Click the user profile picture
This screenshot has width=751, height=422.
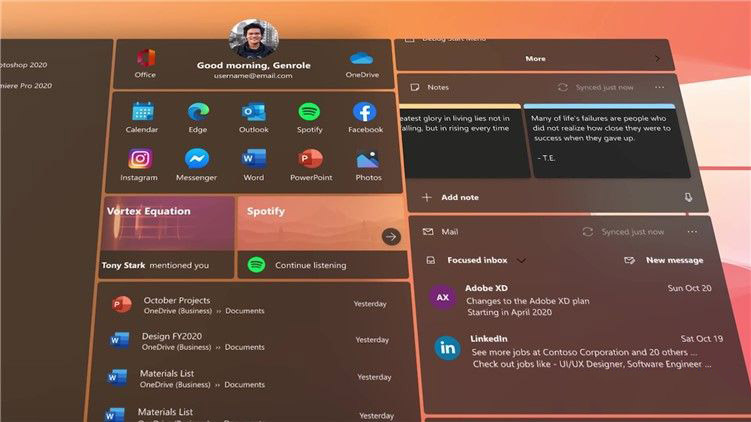click(x=254, y=38)
